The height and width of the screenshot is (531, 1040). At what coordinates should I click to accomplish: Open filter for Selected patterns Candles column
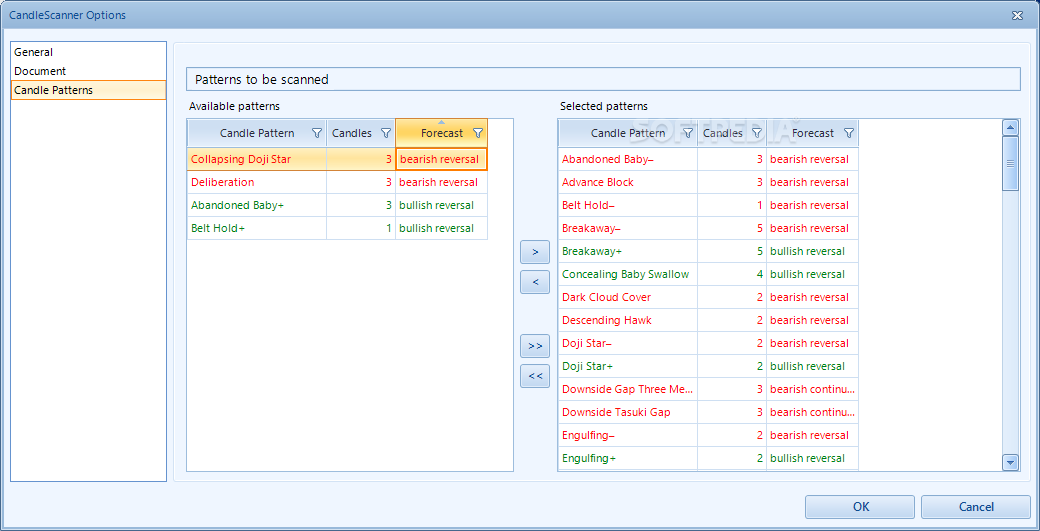pyautogui.click(x=757, y=133)
